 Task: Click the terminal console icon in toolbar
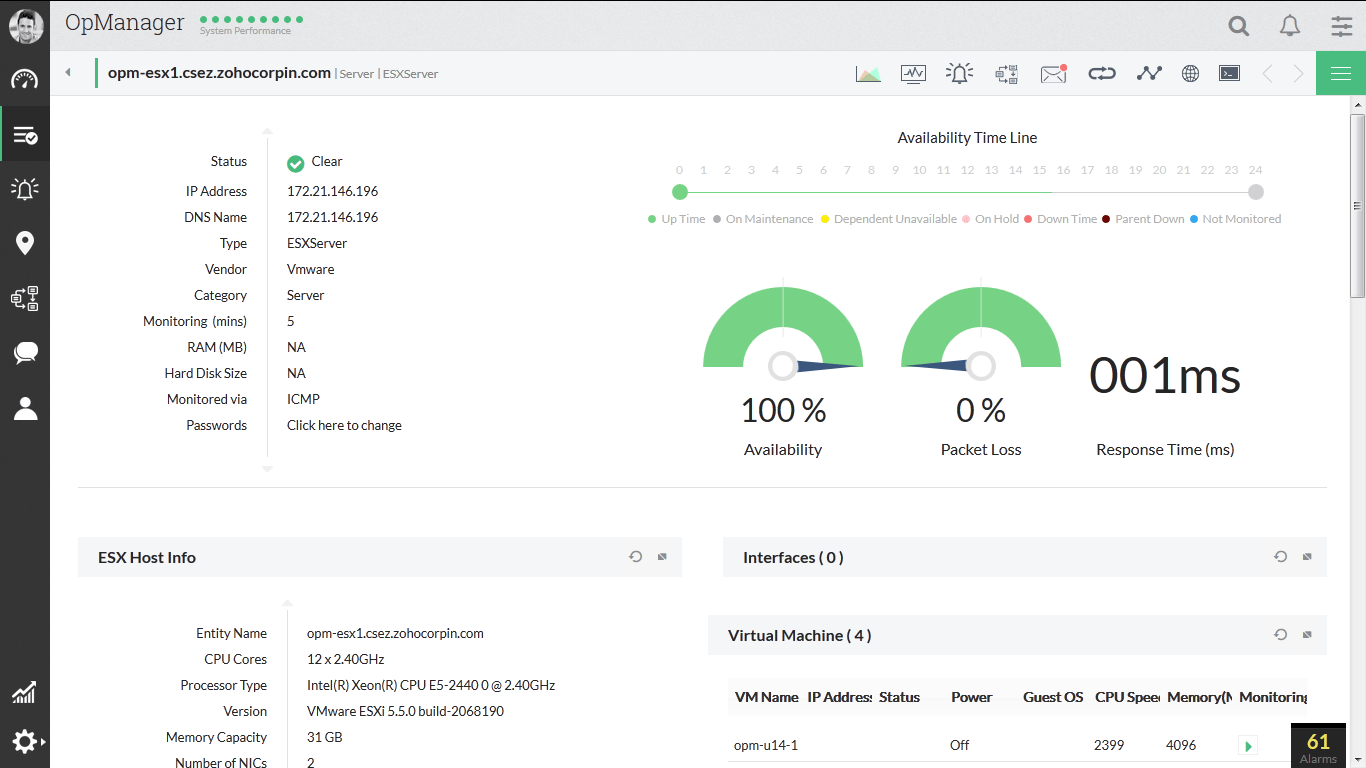coord(1229,73)
